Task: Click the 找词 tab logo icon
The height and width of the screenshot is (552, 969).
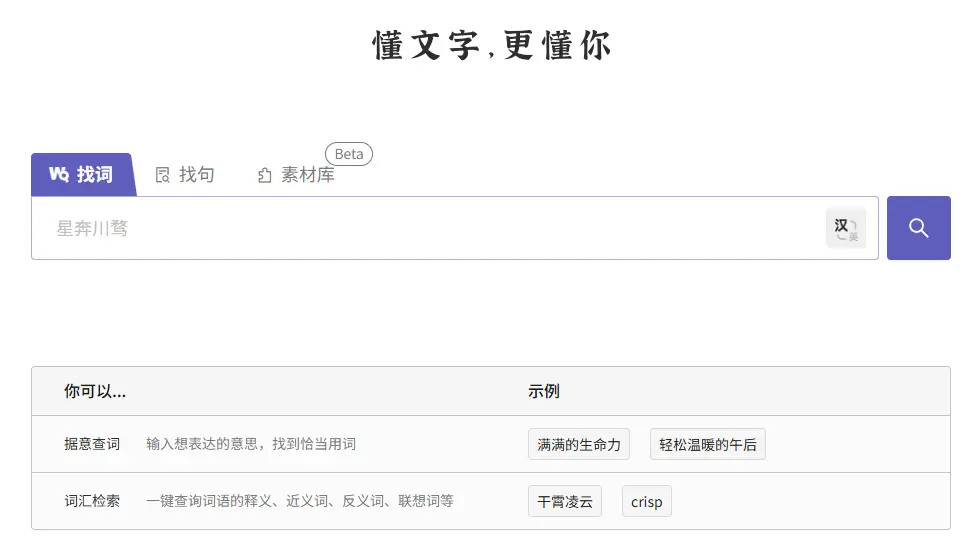Action: coord(58,174)
